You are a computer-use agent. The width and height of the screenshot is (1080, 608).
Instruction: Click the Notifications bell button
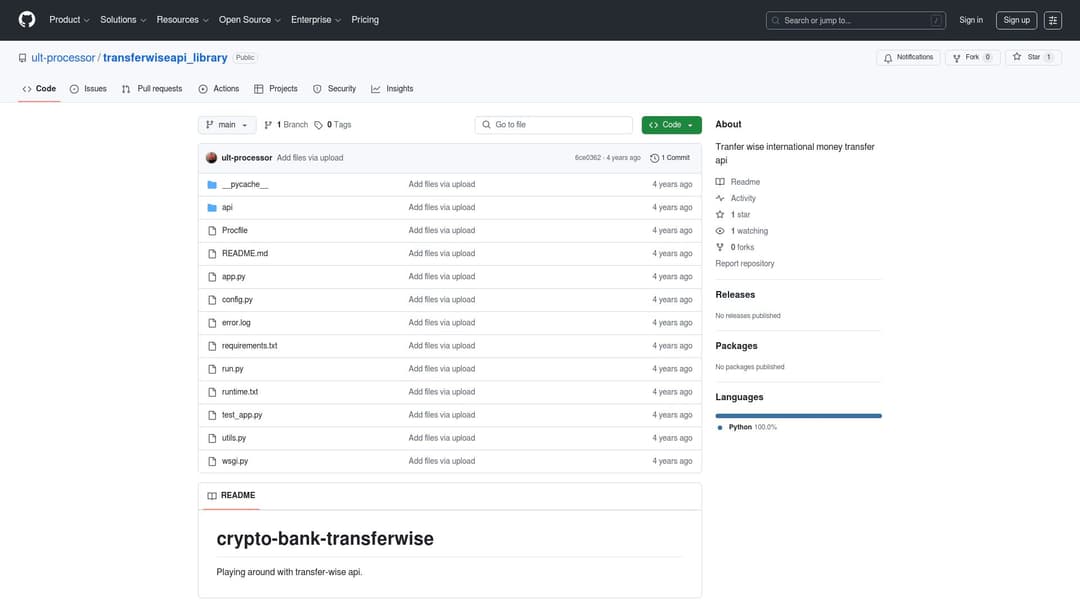click(x=908, y=58)
